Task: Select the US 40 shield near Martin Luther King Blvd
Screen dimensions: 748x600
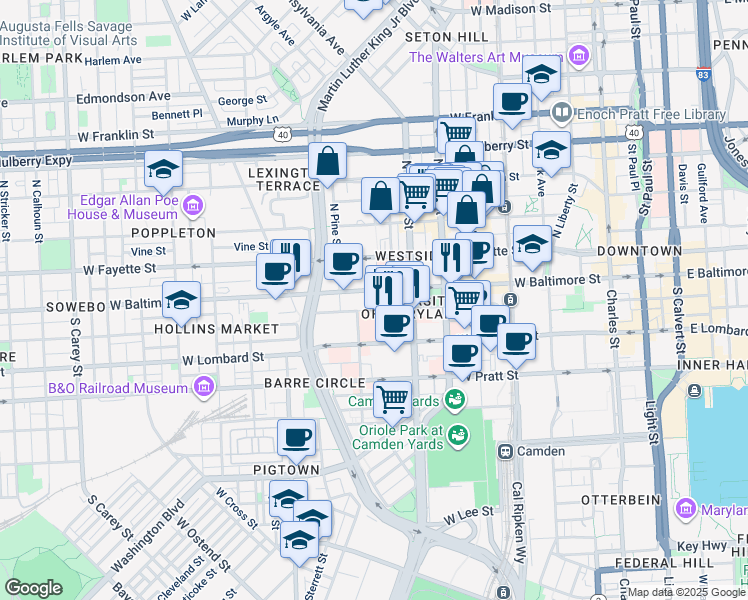Action: [x=283, y=134]
